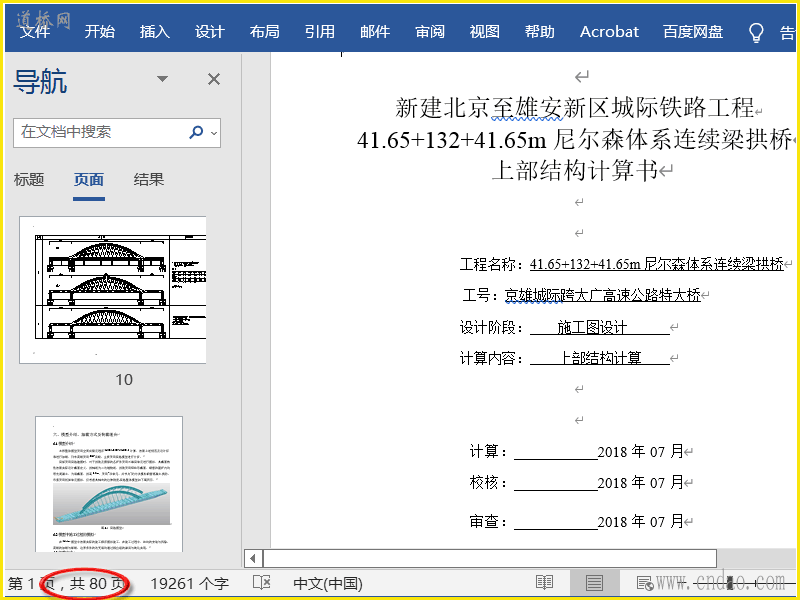This screenshot has height=600, width=800.
Task: Change language 中文(中国) in status bar
Action: (328, 583)
